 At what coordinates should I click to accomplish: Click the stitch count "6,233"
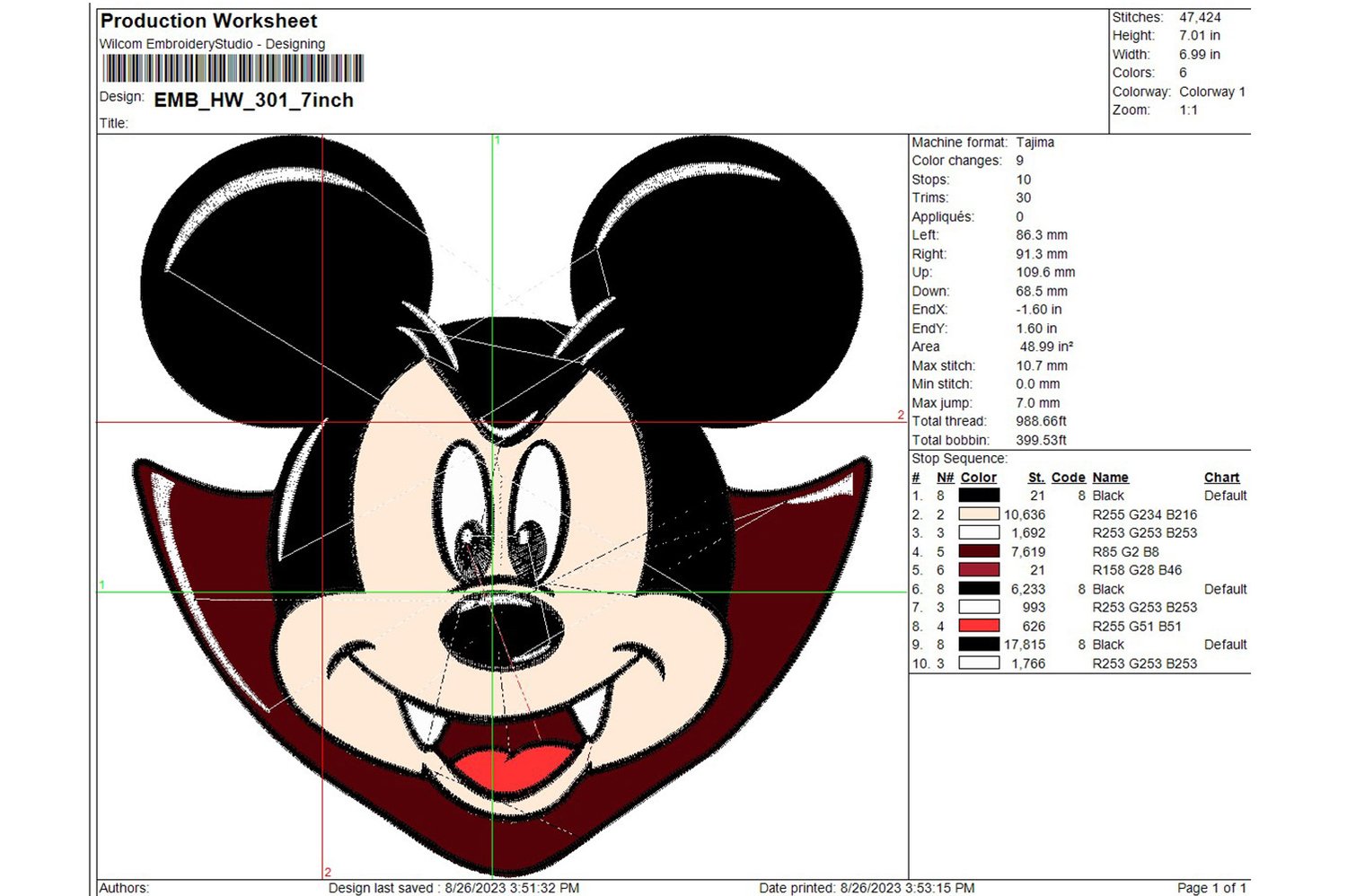pos(1028,589)
